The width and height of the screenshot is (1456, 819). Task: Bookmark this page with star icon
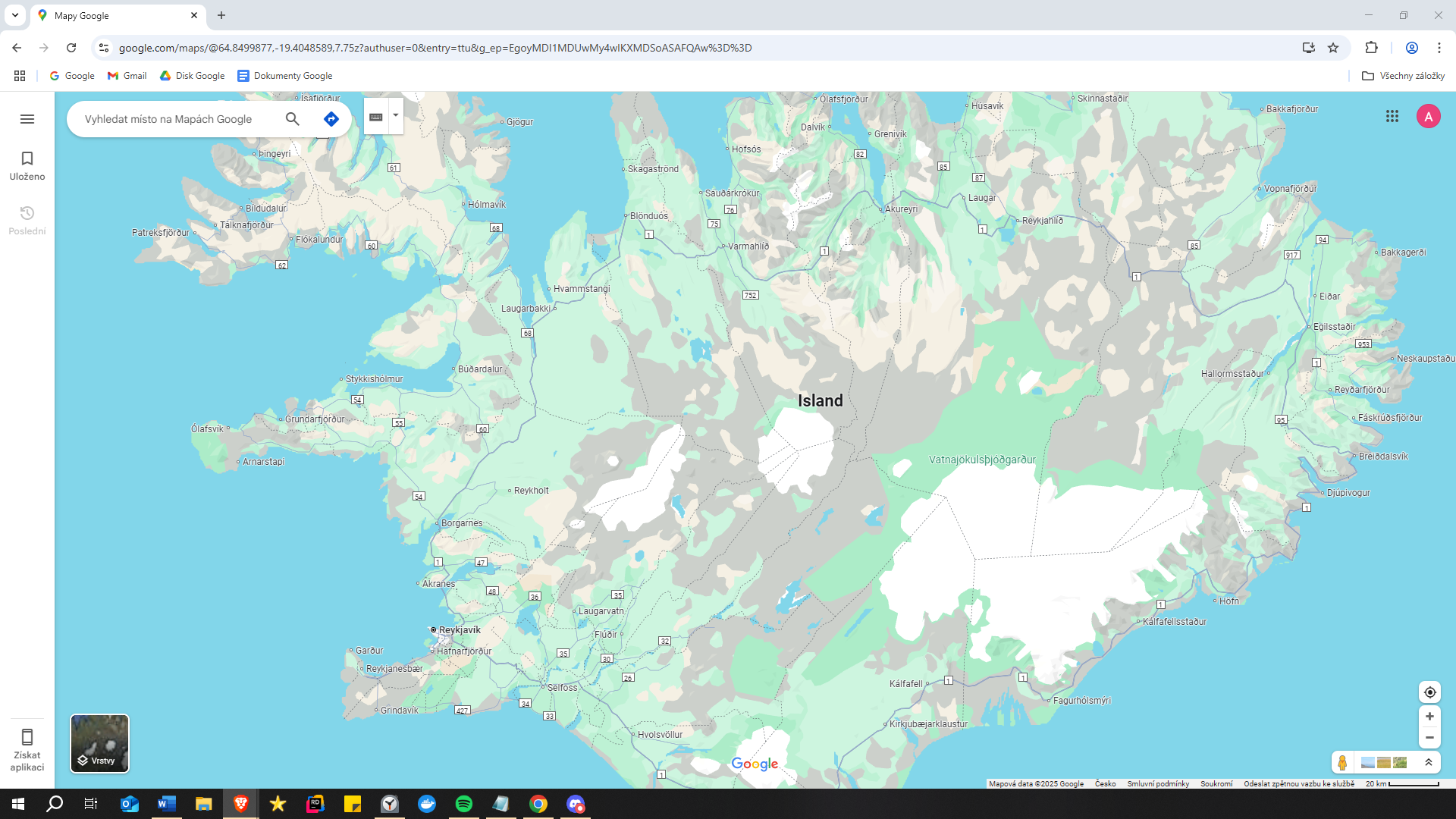(1333, 48)
